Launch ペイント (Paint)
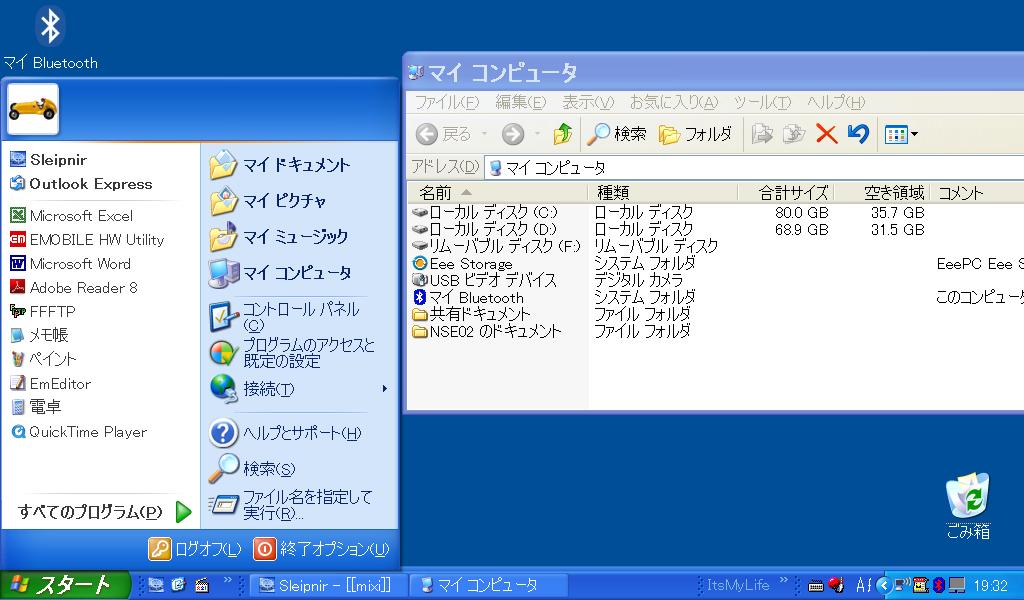This screenshot has width=1024, height=600. 44,358
